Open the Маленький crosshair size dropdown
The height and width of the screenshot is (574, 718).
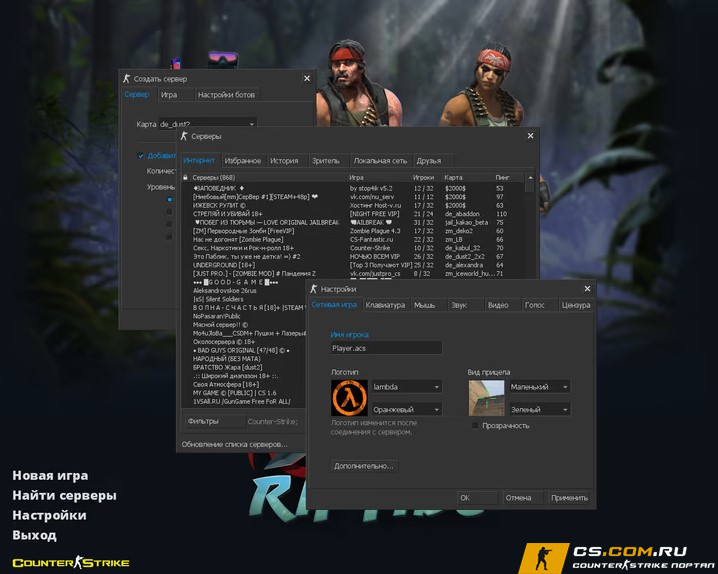coord(539,387)
